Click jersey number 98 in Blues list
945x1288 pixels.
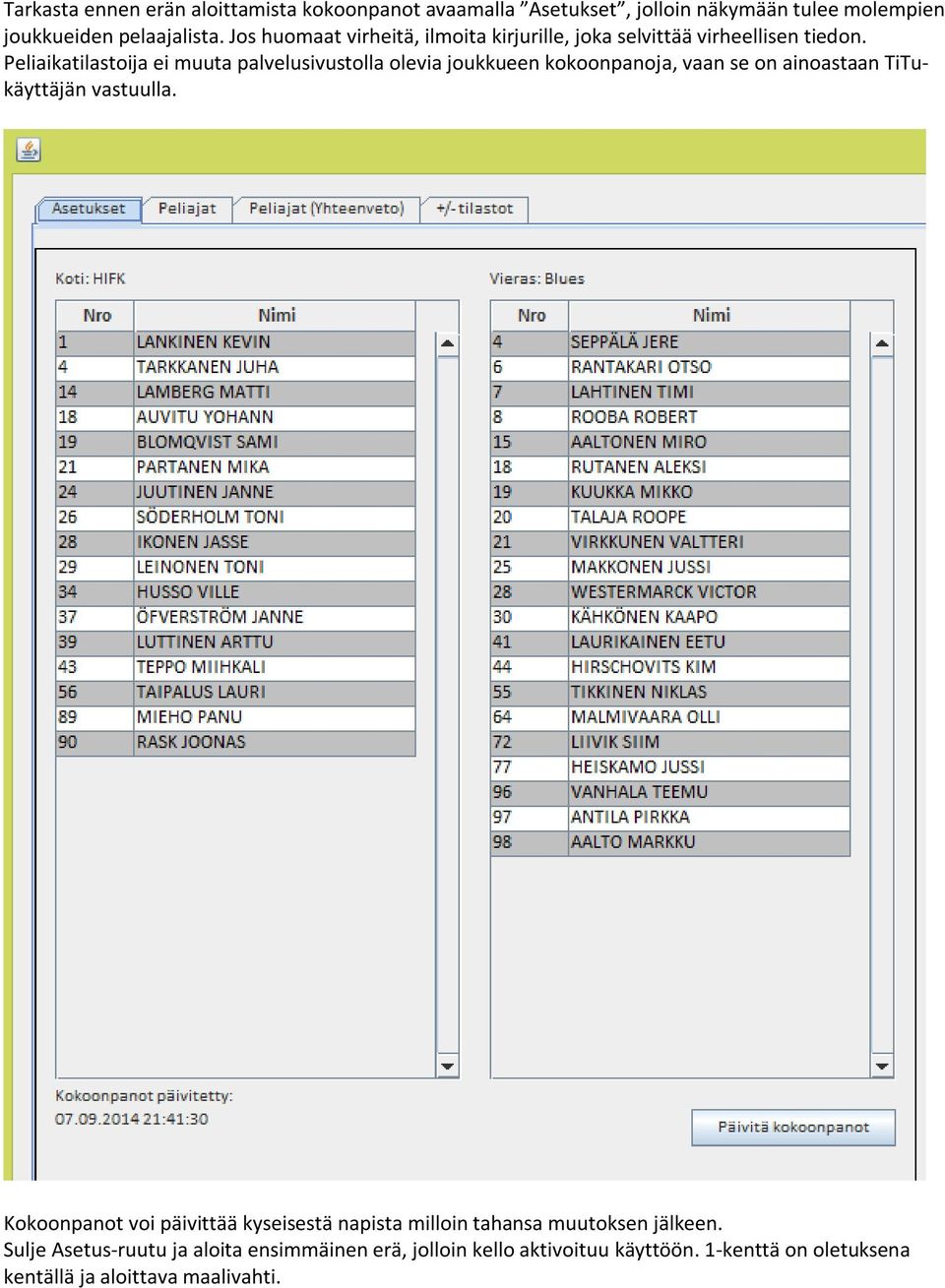coord(502,842)
